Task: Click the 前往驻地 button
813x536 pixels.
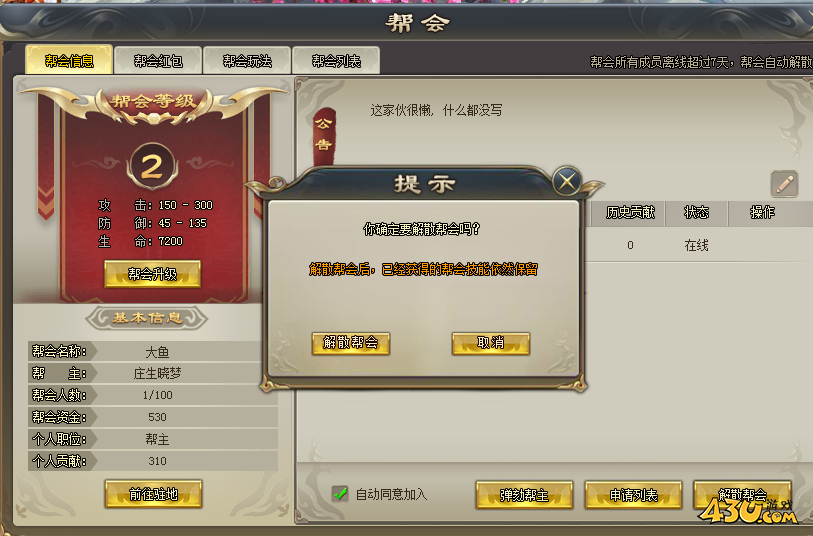Action: 153,494
